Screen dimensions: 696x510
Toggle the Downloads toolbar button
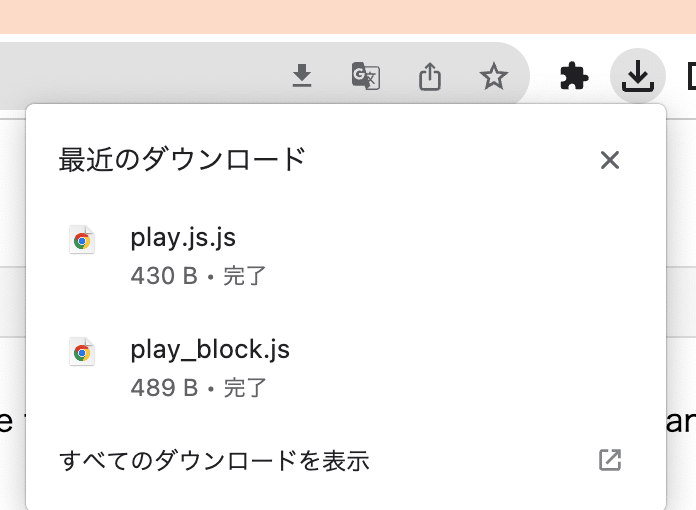[638, 76]
